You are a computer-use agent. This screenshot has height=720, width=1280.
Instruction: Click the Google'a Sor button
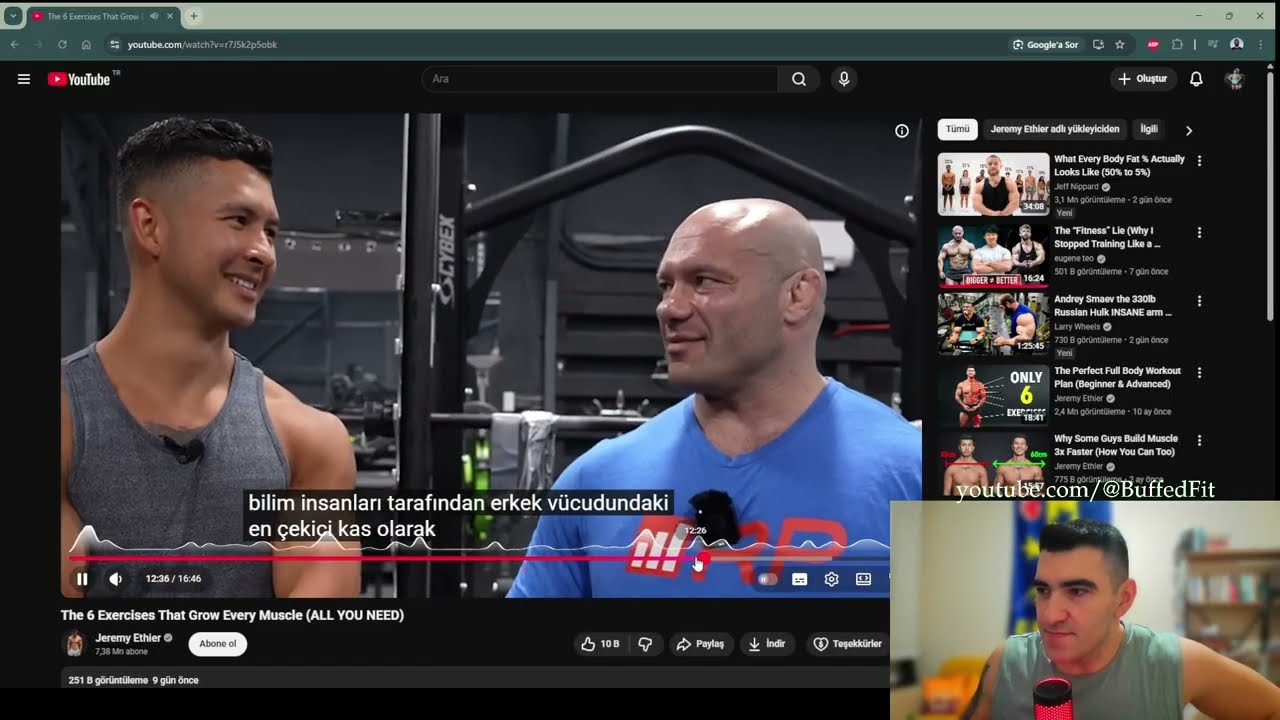(1046, 45)
